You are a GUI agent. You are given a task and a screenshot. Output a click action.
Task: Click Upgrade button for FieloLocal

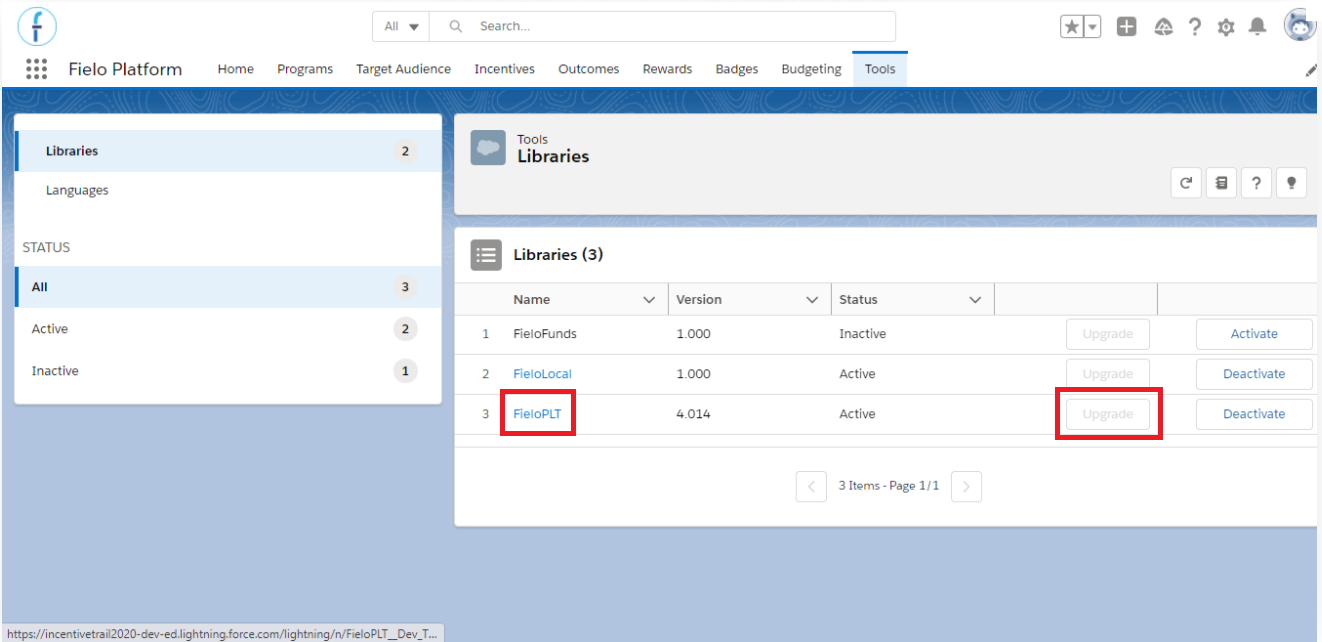[1107, 374]
